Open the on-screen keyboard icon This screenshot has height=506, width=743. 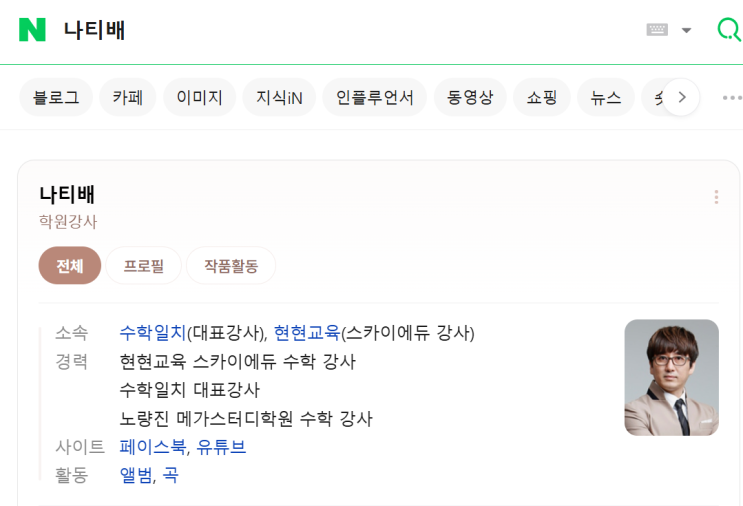click(657, 30)
